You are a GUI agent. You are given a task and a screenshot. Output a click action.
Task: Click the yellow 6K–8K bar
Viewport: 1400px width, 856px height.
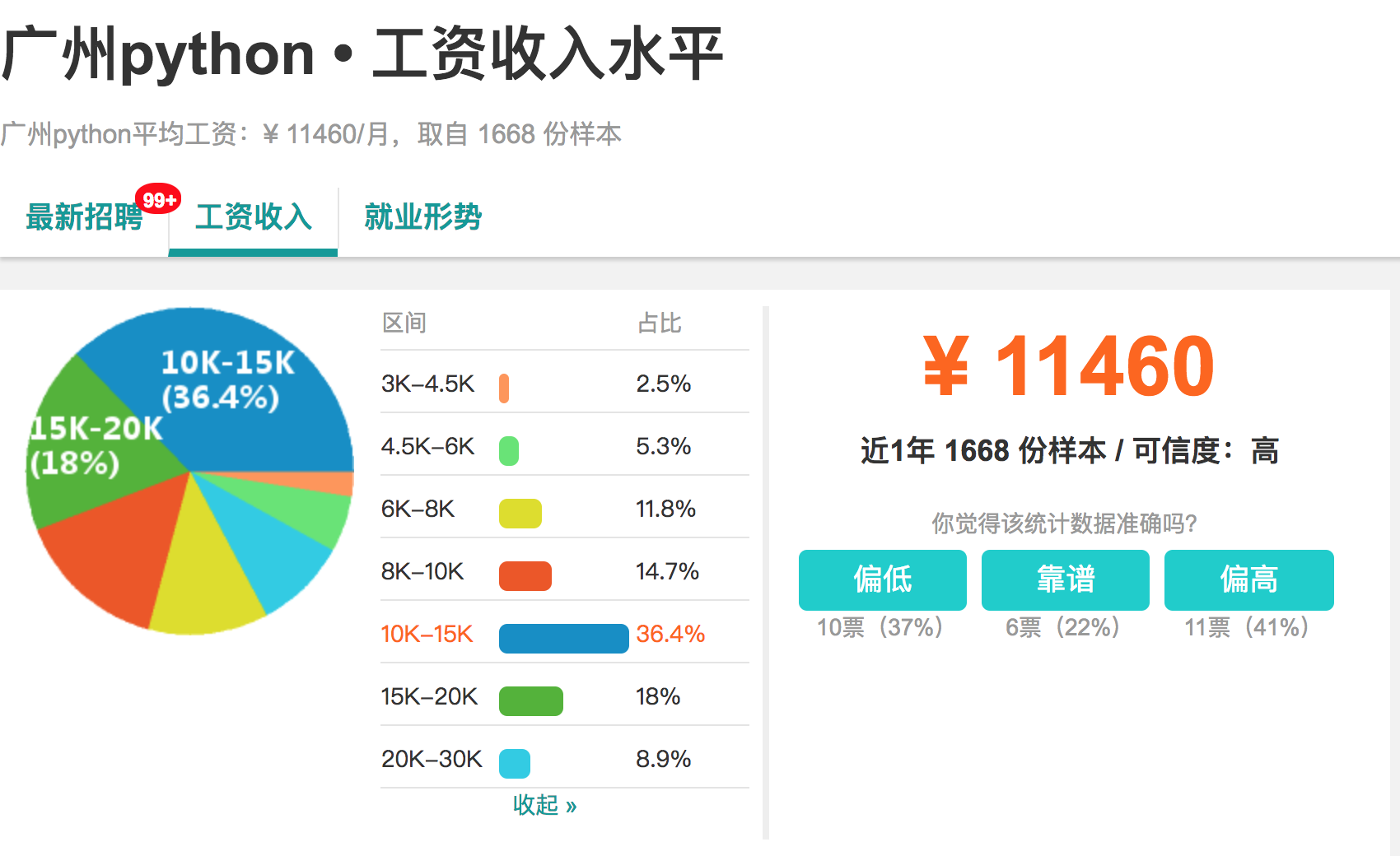point(520,513)
